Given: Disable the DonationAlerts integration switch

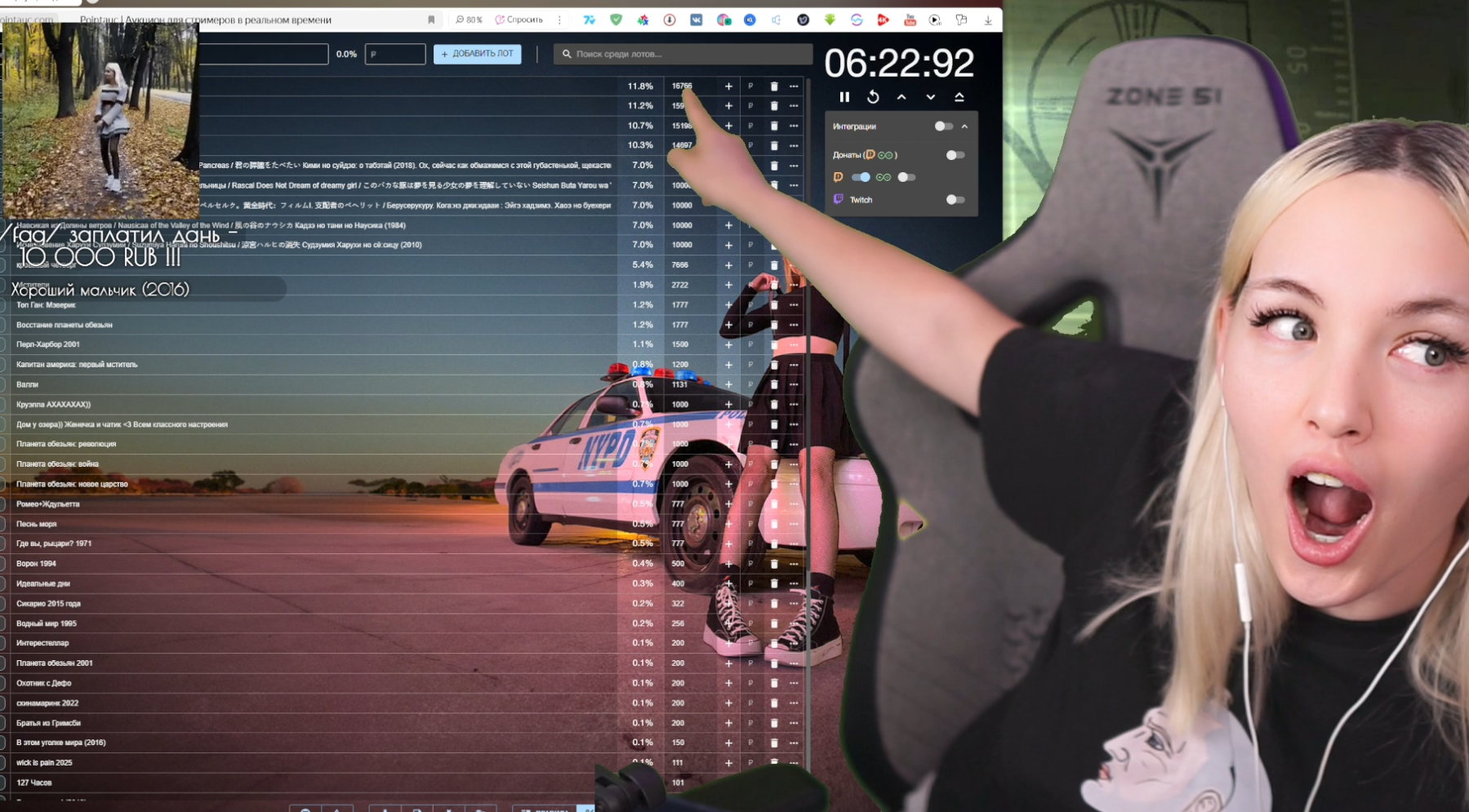Looking at the screenshot, I should (861, 177).
